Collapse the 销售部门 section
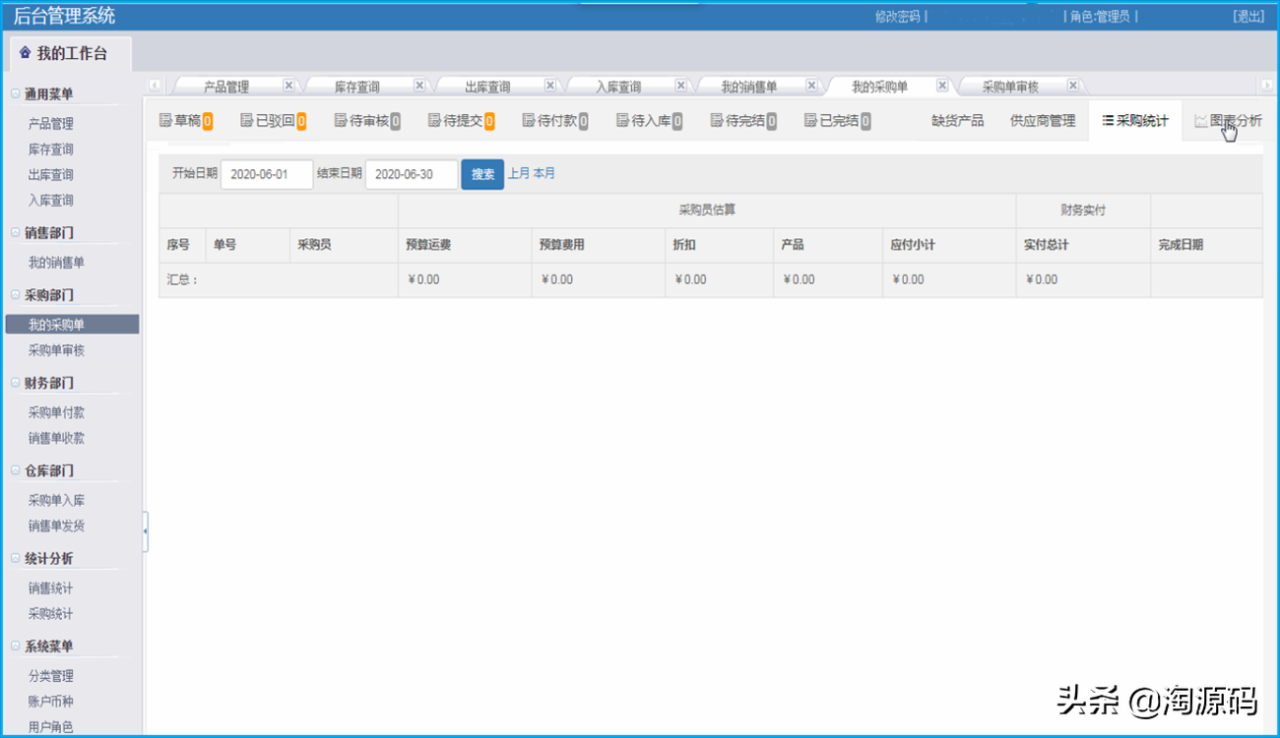The width and height of the screenshot is (1280, 738). tap(15, 233)
